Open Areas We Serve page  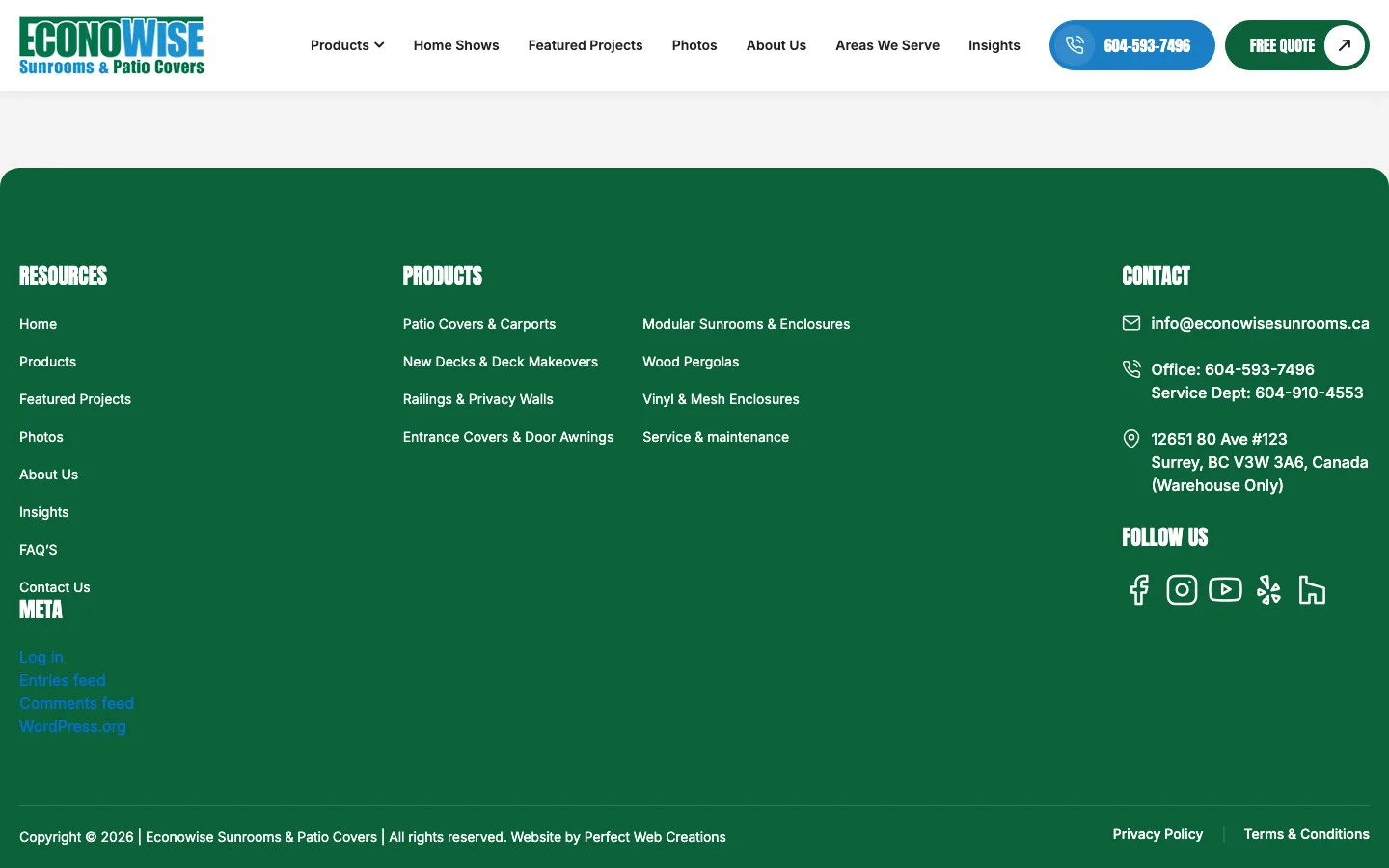(887, 45)
